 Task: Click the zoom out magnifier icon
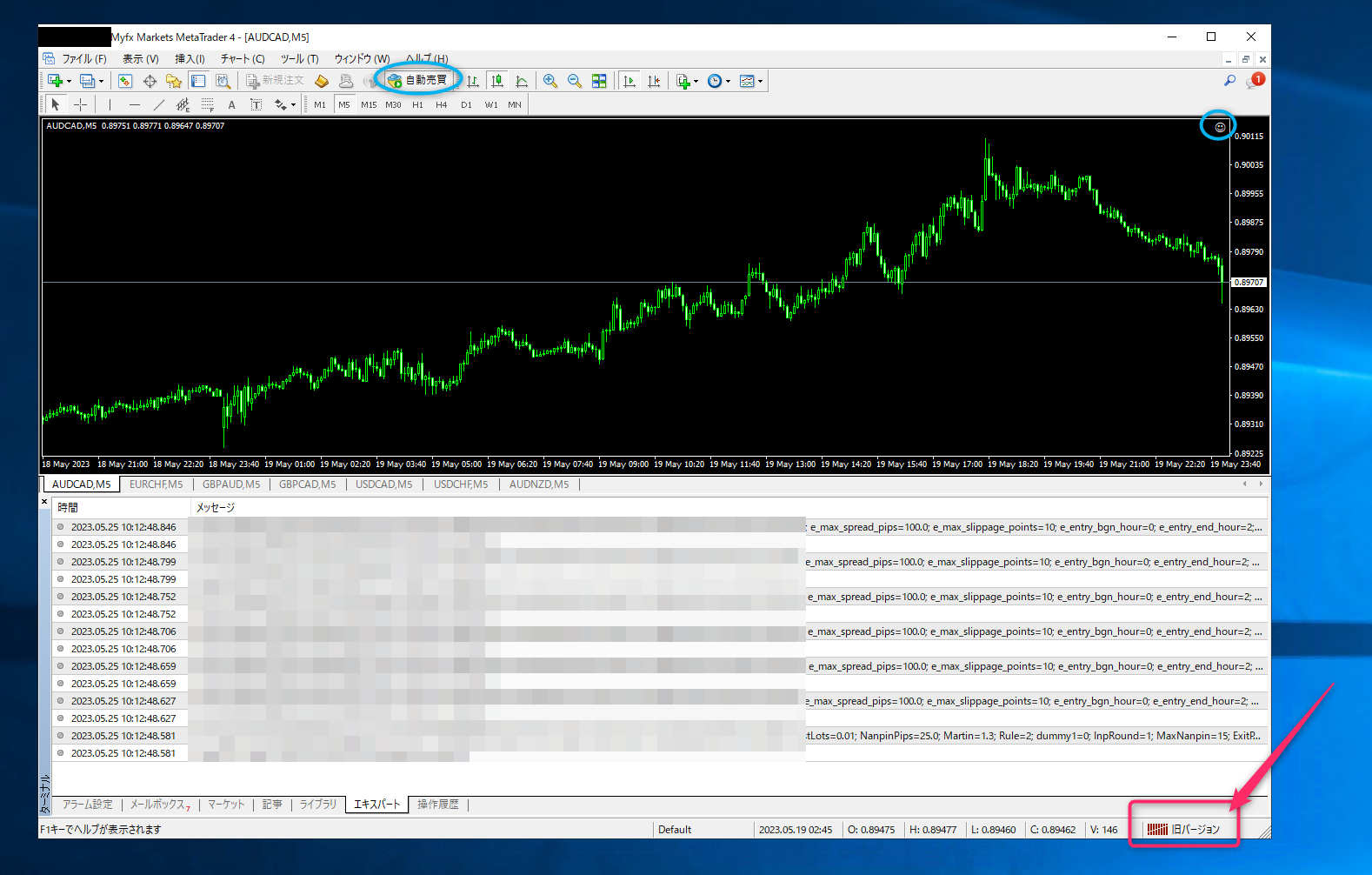coord(575,81)
